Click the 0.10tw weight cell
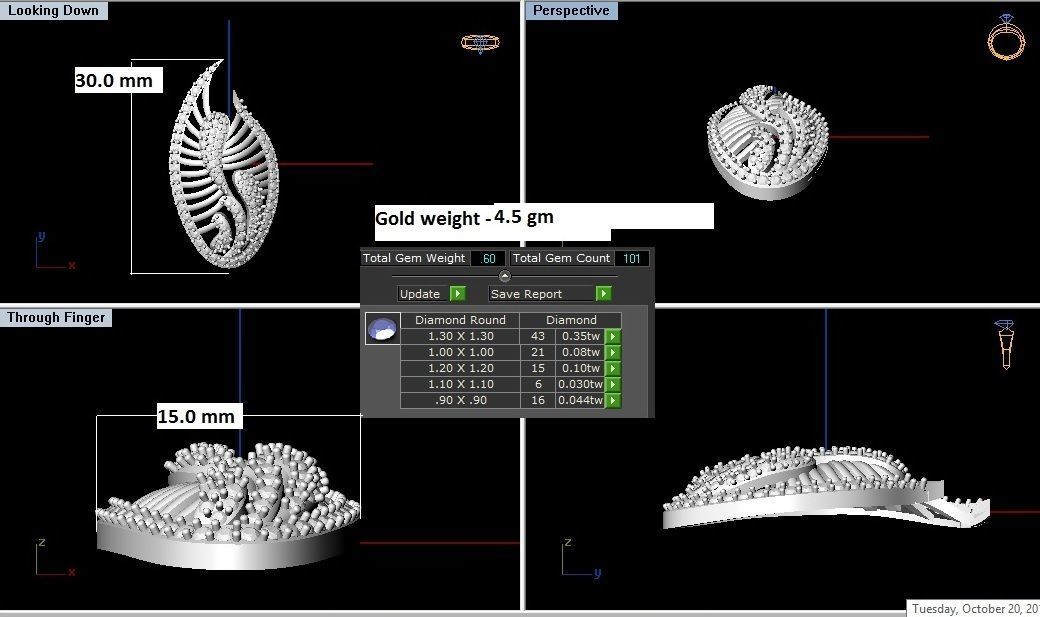The width and height of the screenshot is (1040, 617). pyautogui.click(x=580, y=368)
